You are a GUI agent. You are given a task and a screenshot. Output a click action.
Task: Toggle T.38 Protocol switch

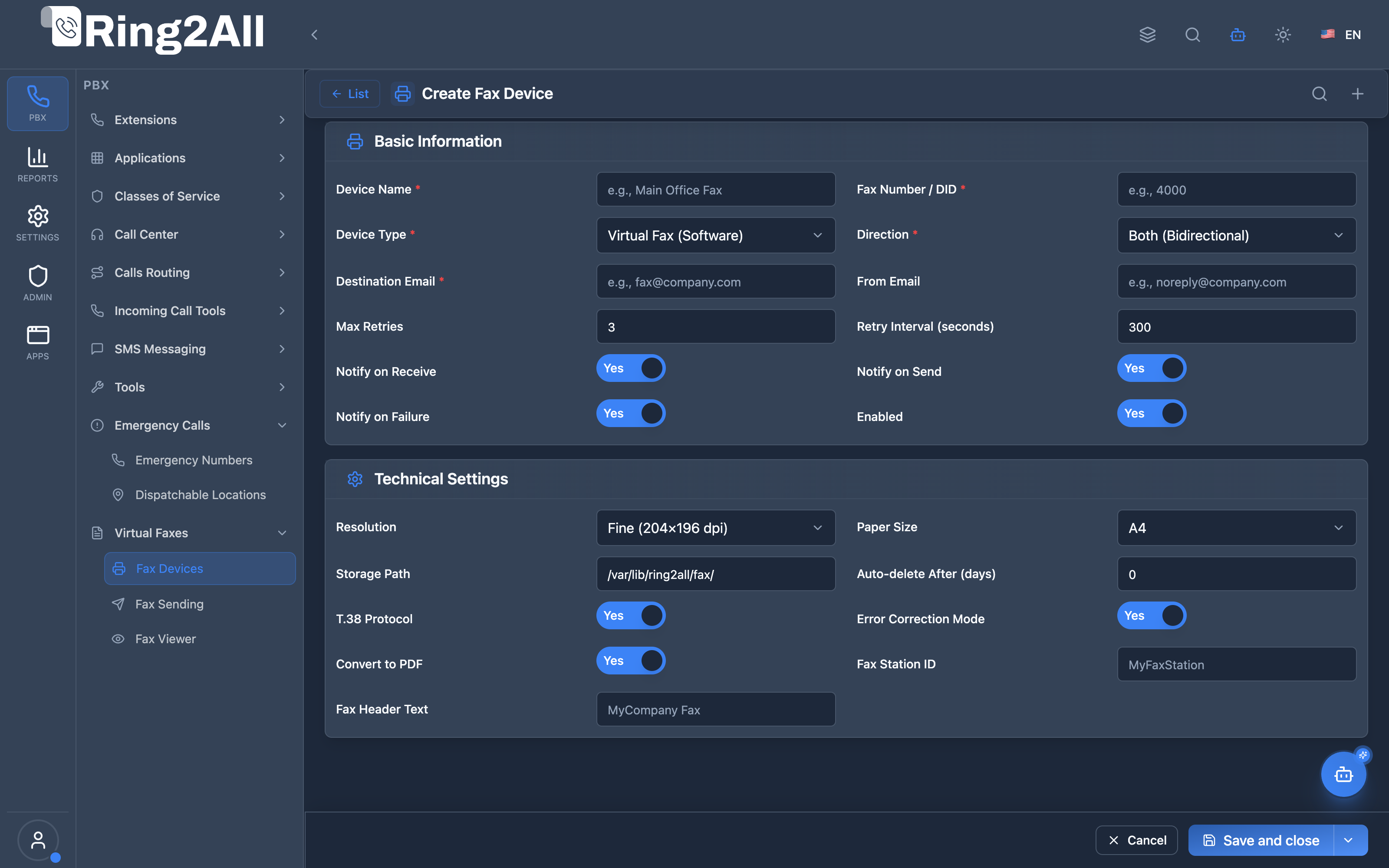pyautogui.click(x=631, y=615)
